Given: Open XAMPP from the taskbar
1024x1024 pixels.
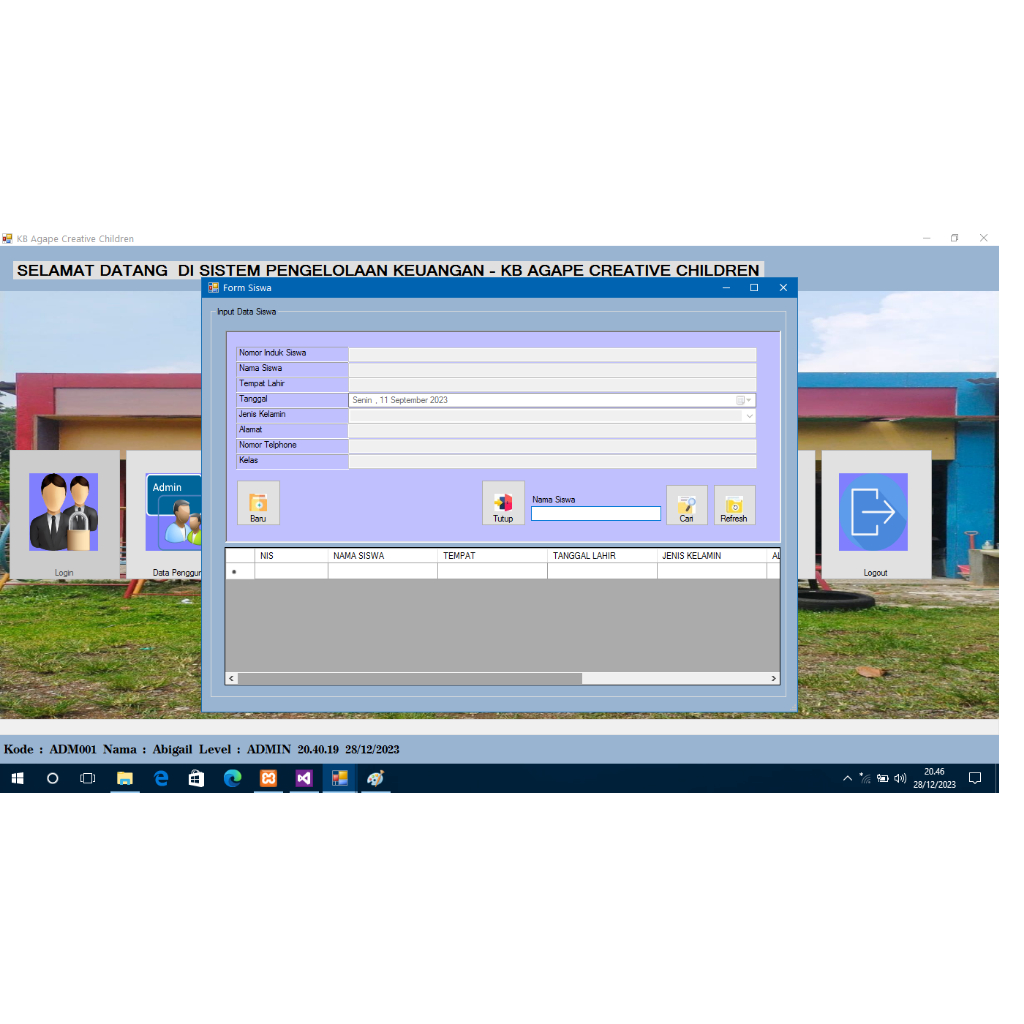Looking at the screenshot, I should 268,778.
